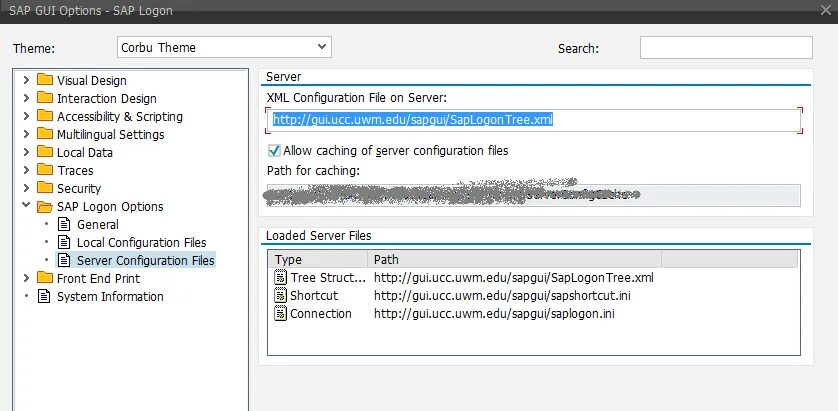The height and width of the screenshot is (411, 838).
Task: Open System Information page
Action: coord(110,296)
